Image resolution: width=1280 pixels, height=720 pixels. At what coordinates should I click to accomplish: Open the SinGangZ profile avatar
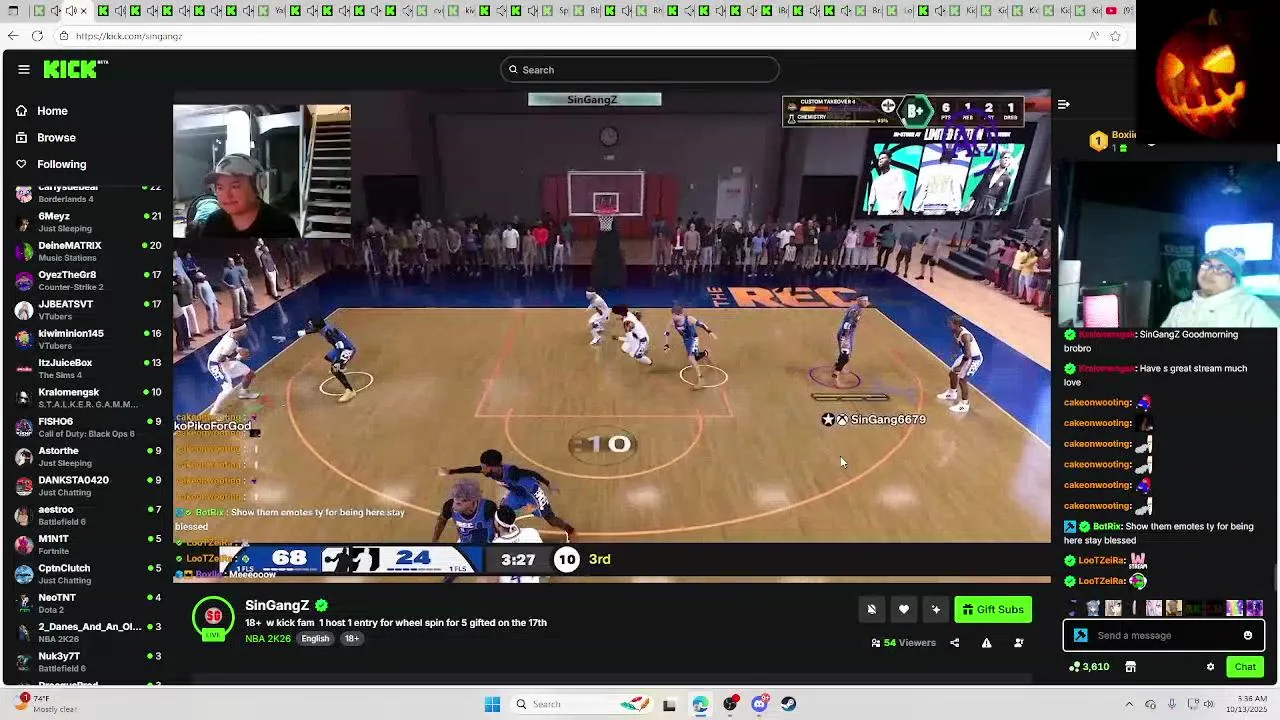(213, 618)
